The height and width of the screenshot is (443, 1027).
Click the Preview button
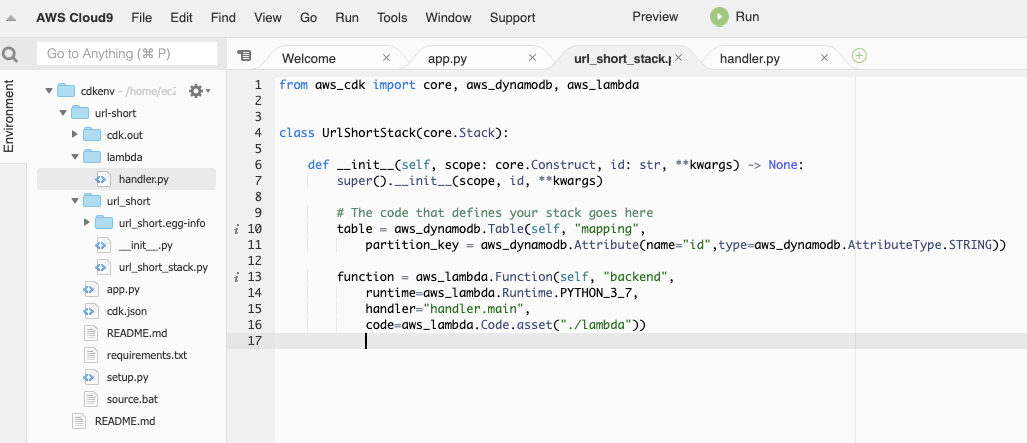pyautogui.click(x=655, y=17)
